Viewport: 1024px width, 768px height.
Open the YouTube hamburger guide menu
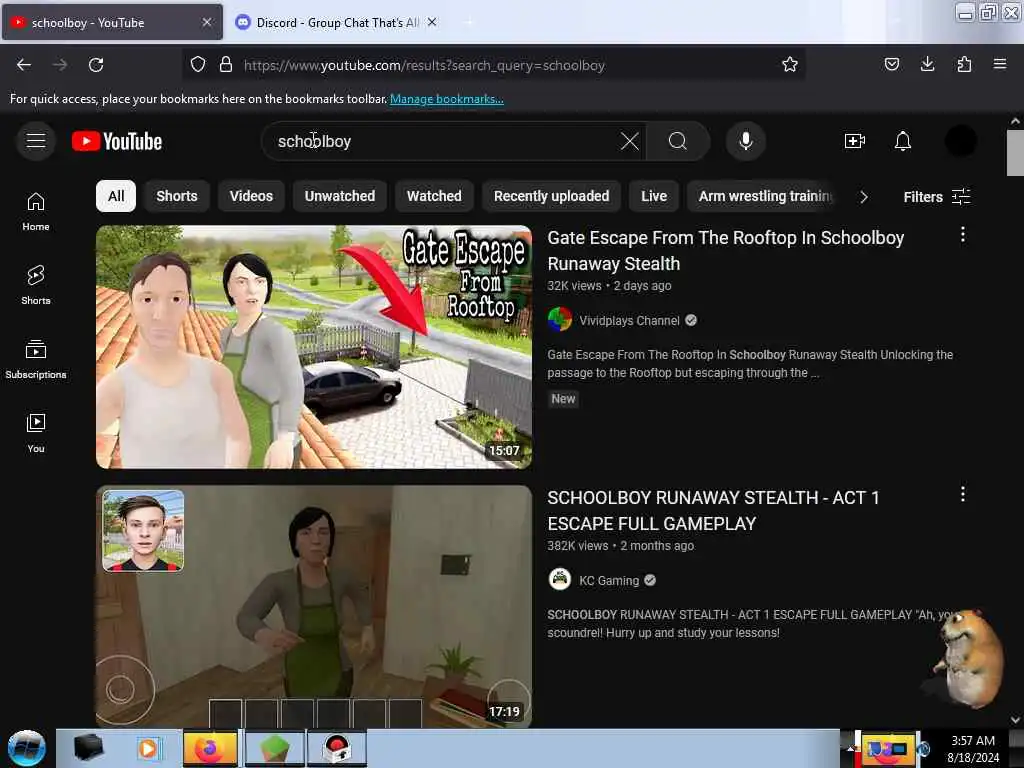(36, 141)
